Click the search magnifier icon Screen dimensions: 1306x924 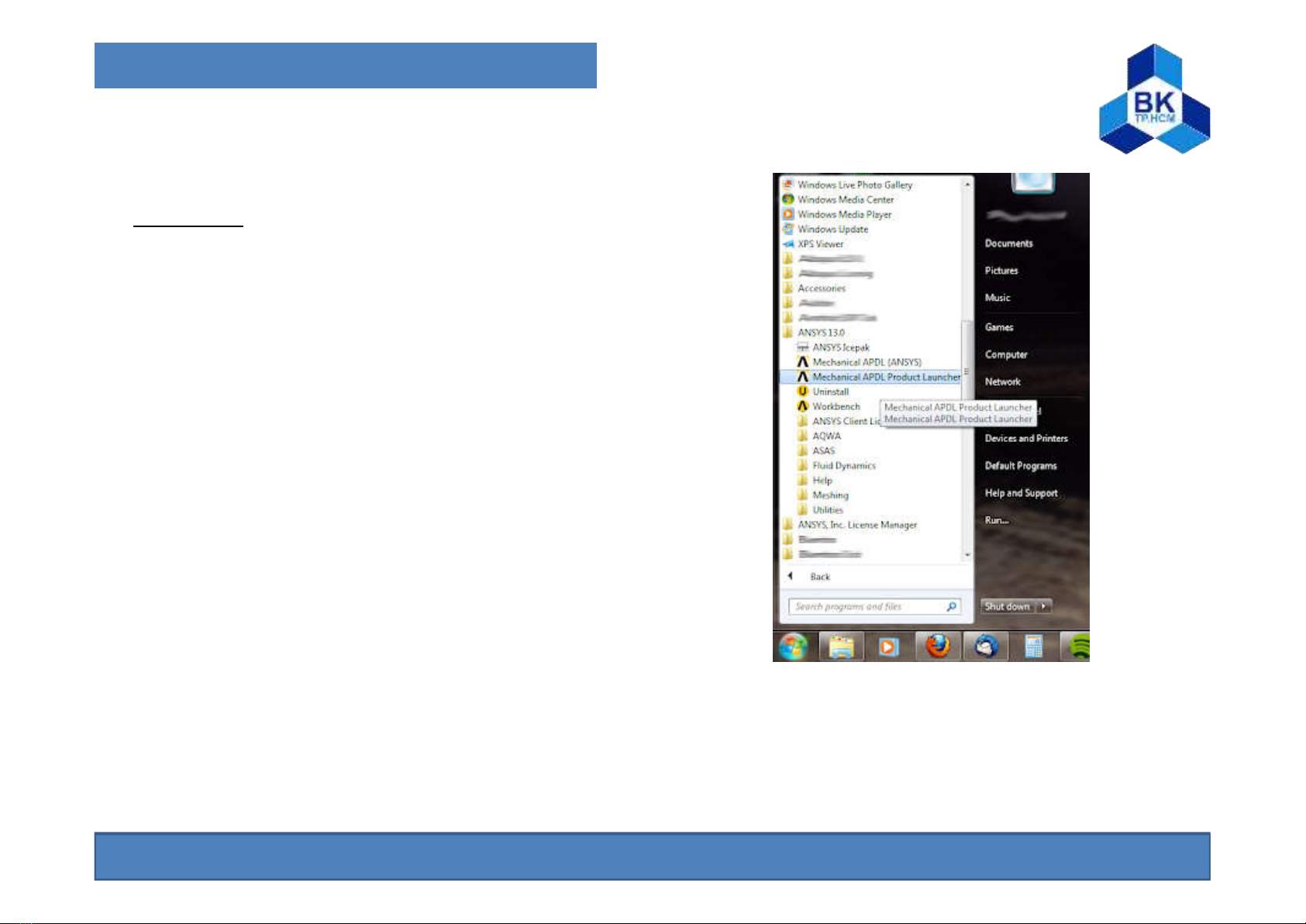[x=951, y=607]
